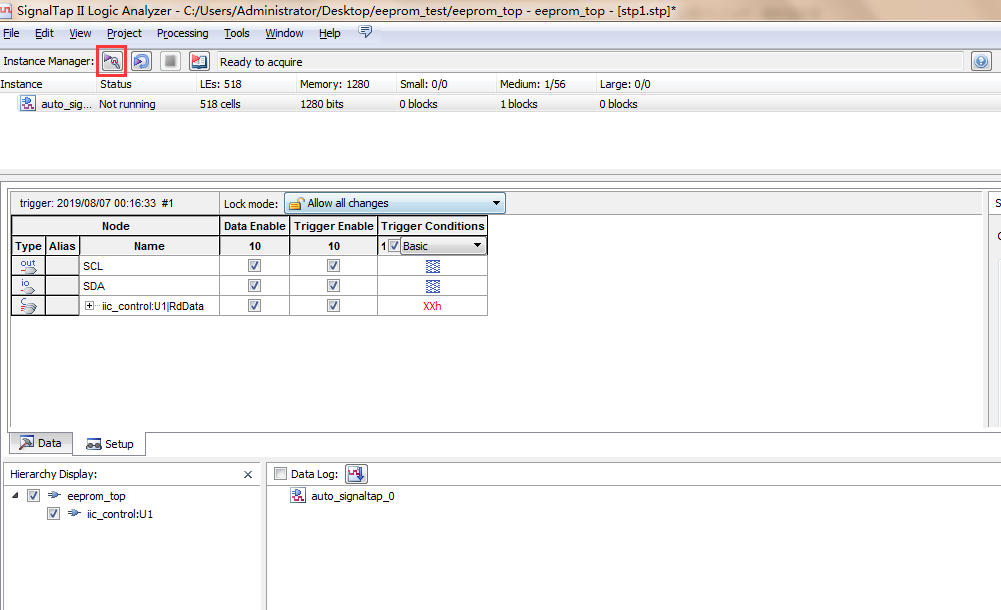Open the Tools menu
Screen dimensions: 1001x610
pyautogui.click(x=237, y=33)
